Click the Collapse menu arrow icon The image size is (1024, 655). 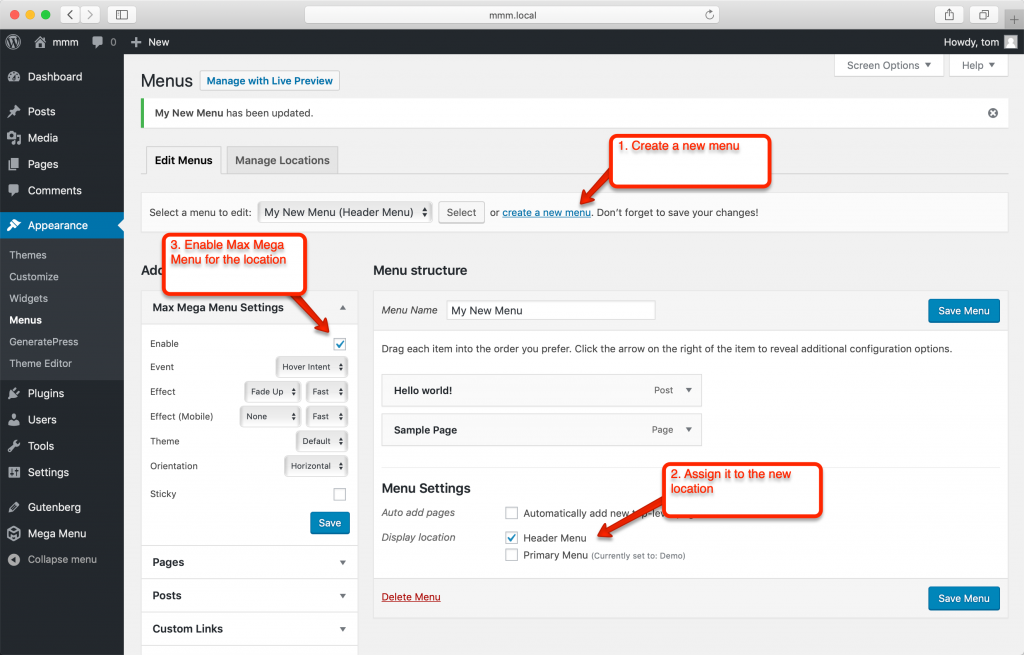pyautogui.click(x=13, y=559)
